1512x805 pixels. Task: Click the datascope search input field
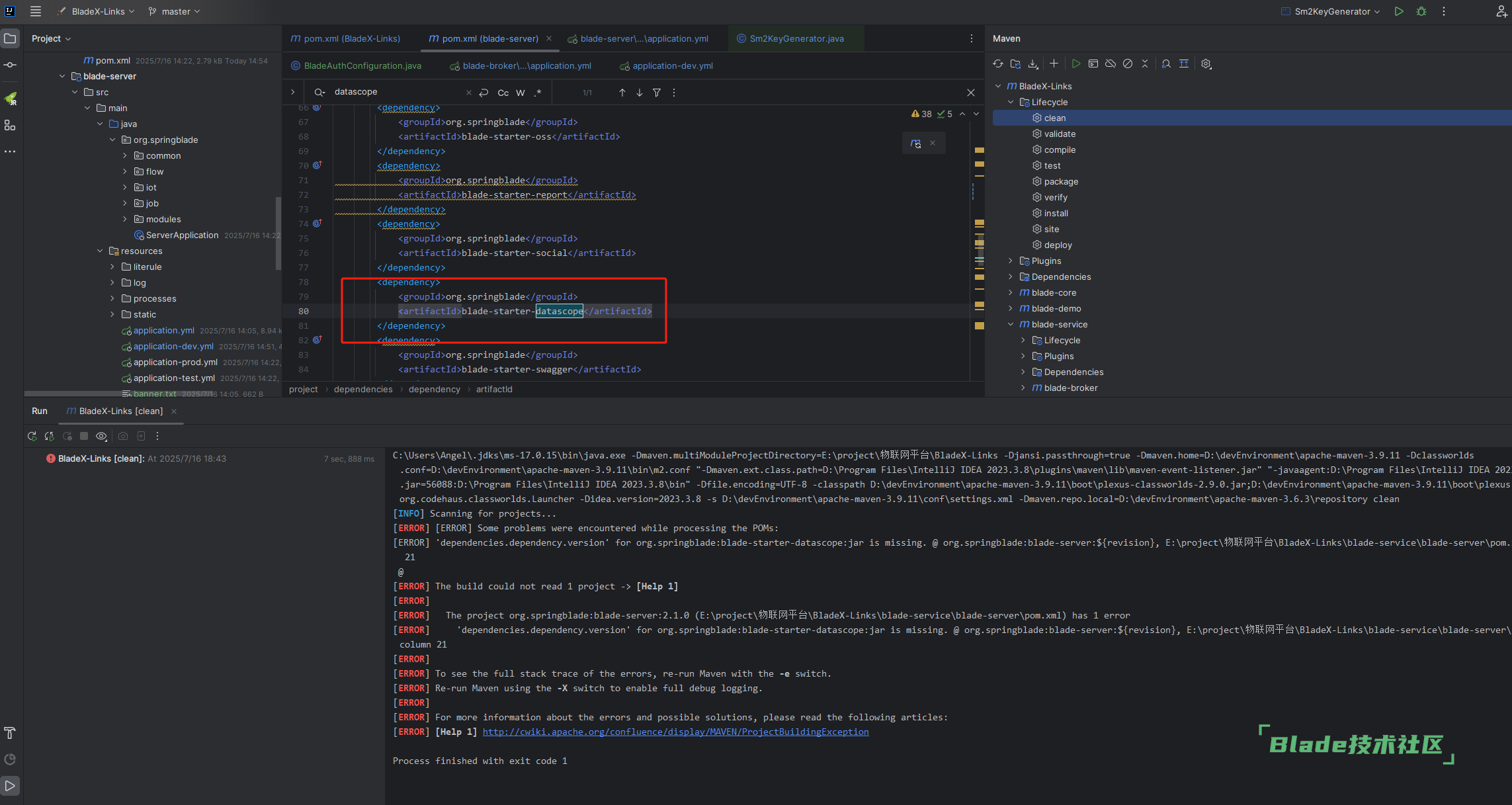397,92
